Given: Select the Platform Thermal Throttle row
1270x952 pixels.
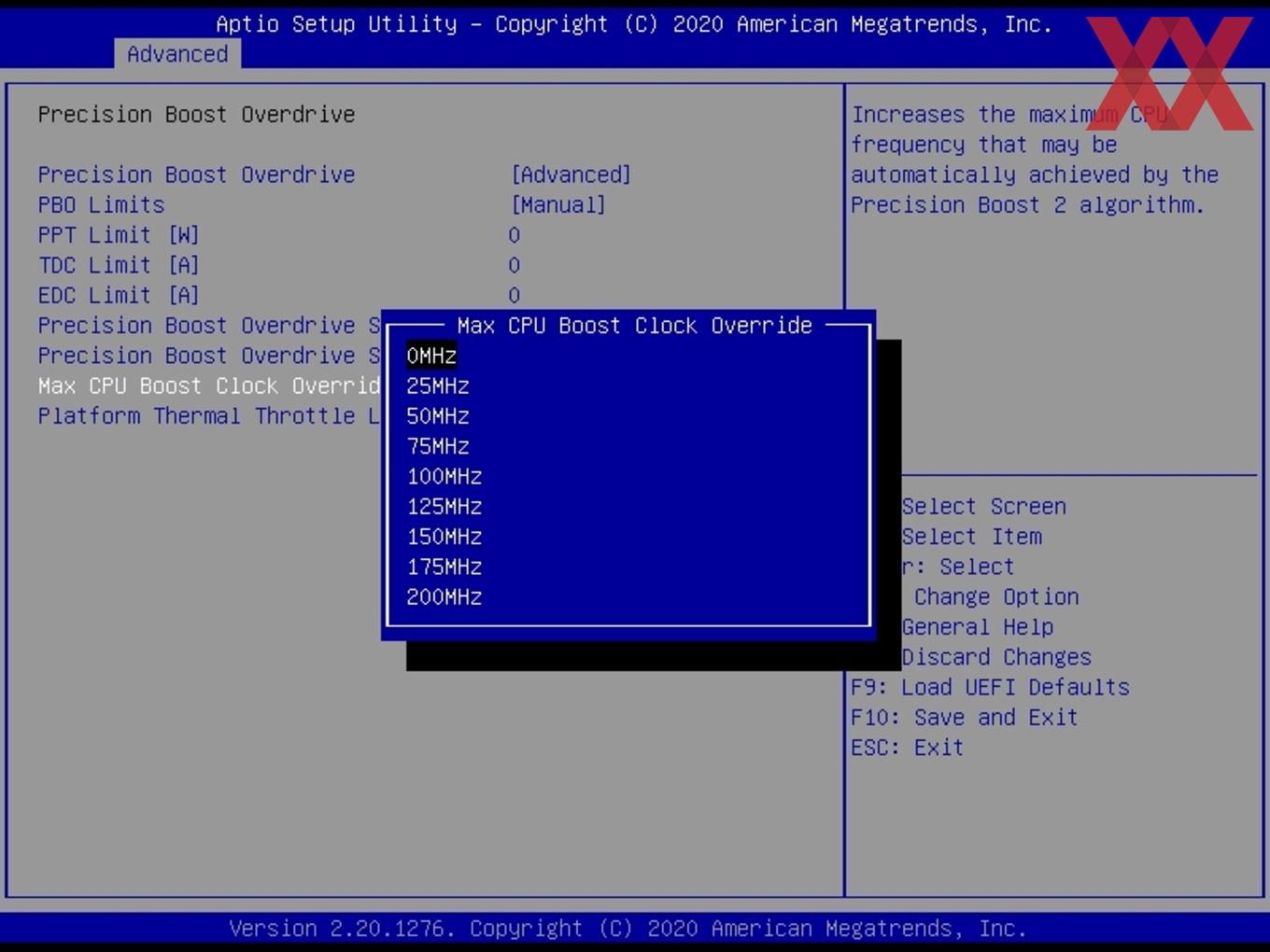Looking at the screenshot, I should (x=209, y=415).
